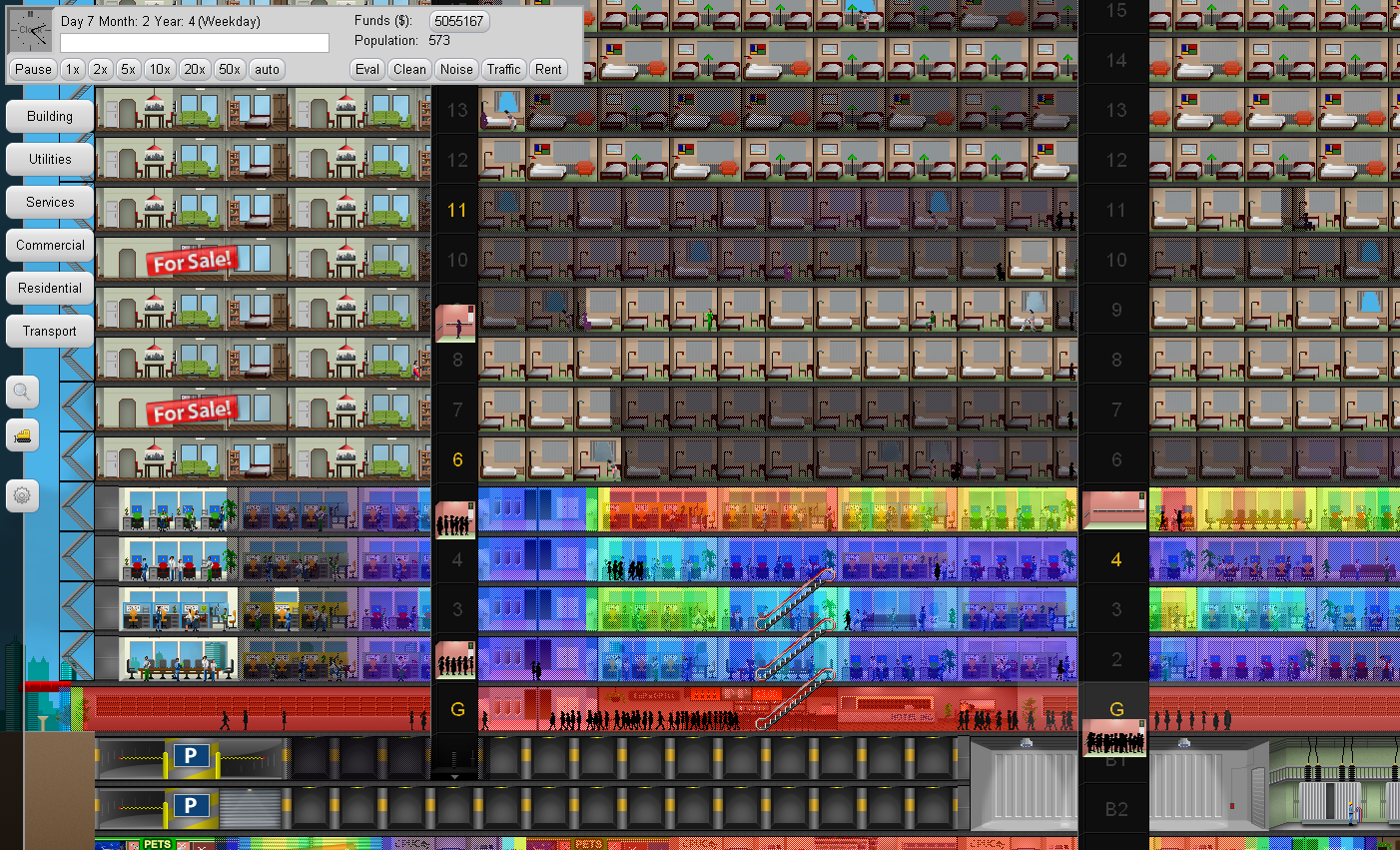
Task: Click the Funds amount 5055167 button
Action: pos(459,21)
